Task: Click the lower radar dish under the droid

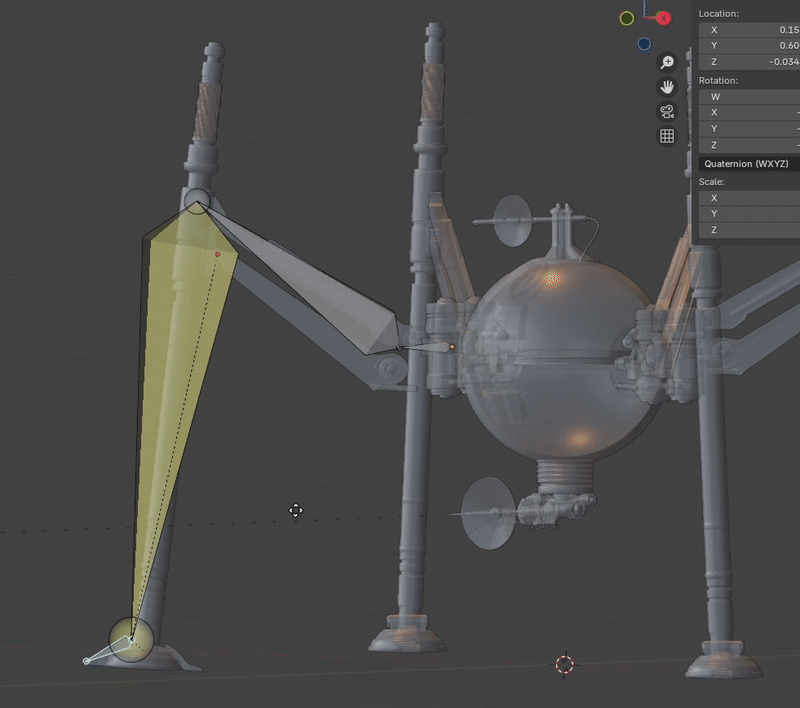Action: point(488,513)
